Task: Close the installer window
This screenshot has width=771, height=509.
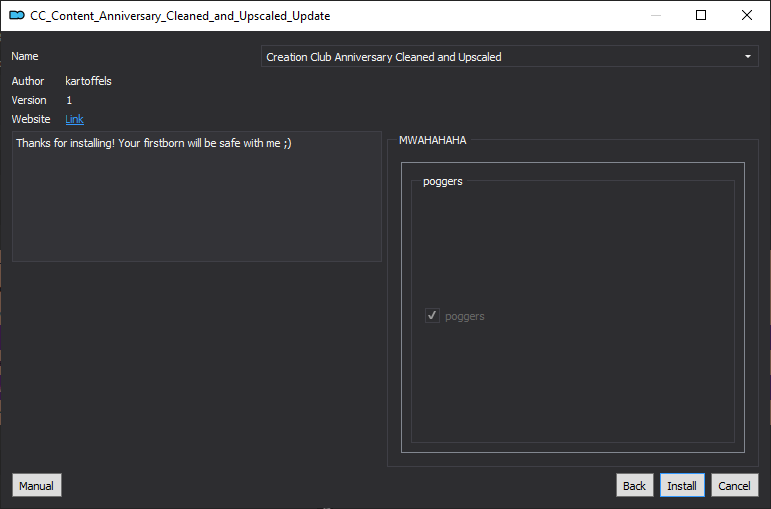Action: coord(746,15)
